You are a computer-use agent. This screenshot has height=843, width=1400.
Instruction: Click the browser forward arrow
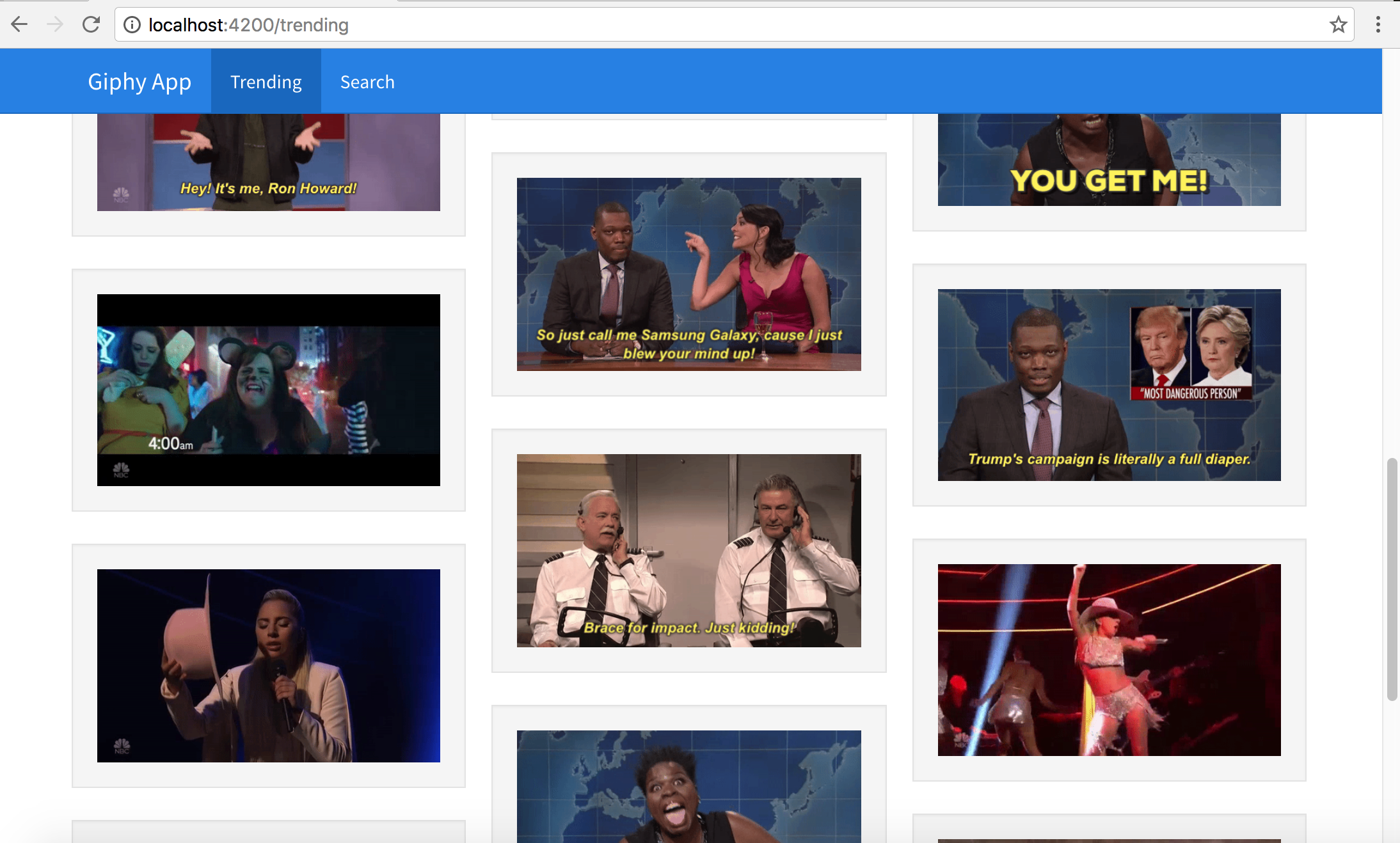[55, 24]
